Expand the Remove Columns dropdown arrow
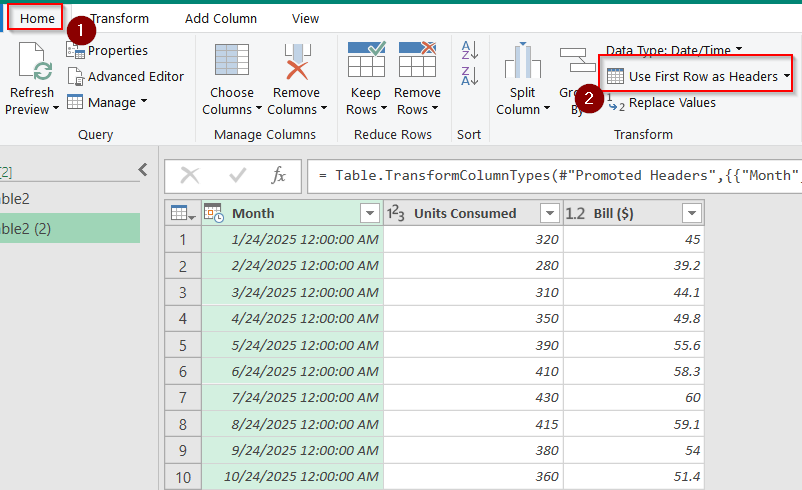Image resolution: width=802 pixels, height=490 pixels. [x=324, y=108]
